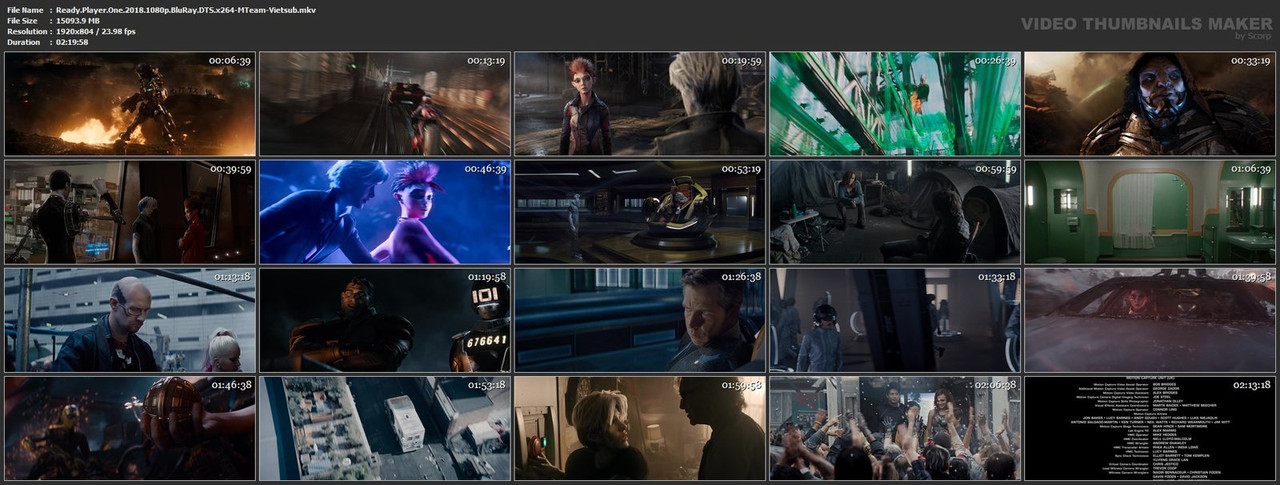Select the thumbnail stamped 00:33:19
Viewport: 1280px width, 485px height.
point(1150,104)
